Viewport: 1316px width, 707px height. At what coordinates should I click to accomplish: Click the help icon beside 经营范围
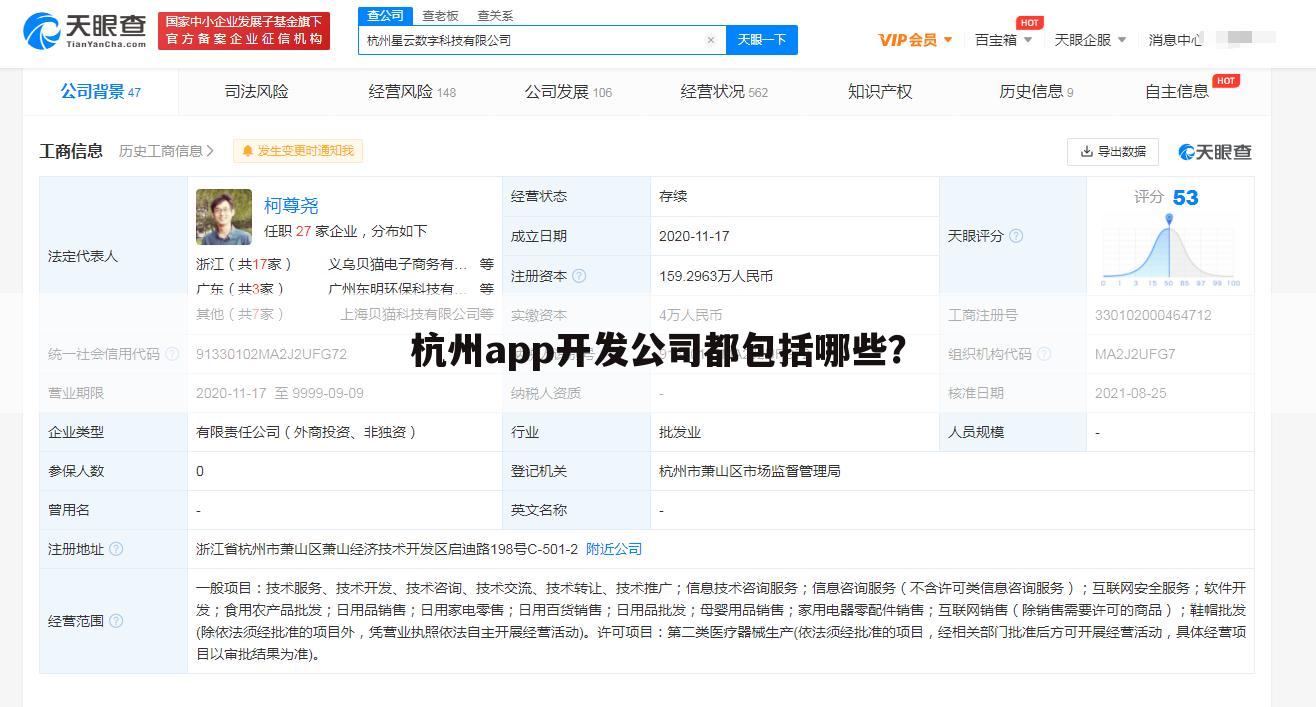pyautogui.click(x=116, y=621)
